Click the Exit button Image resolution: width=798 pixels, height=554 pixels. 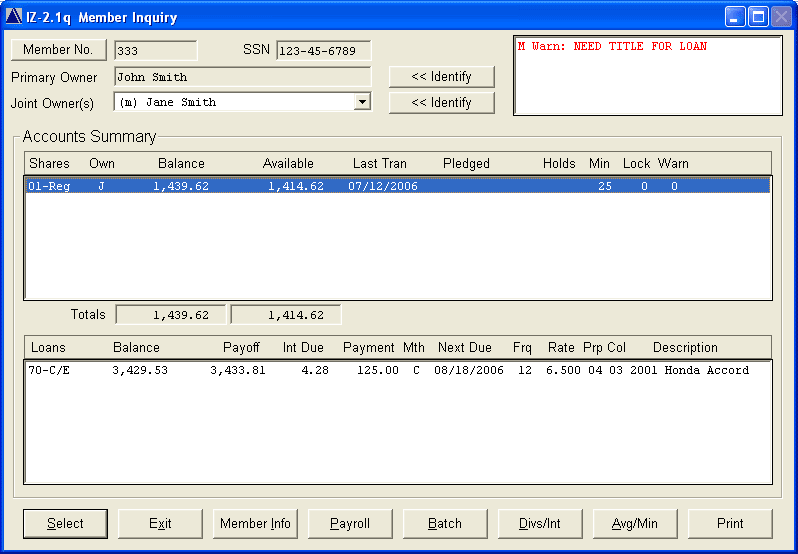point(160,523)
